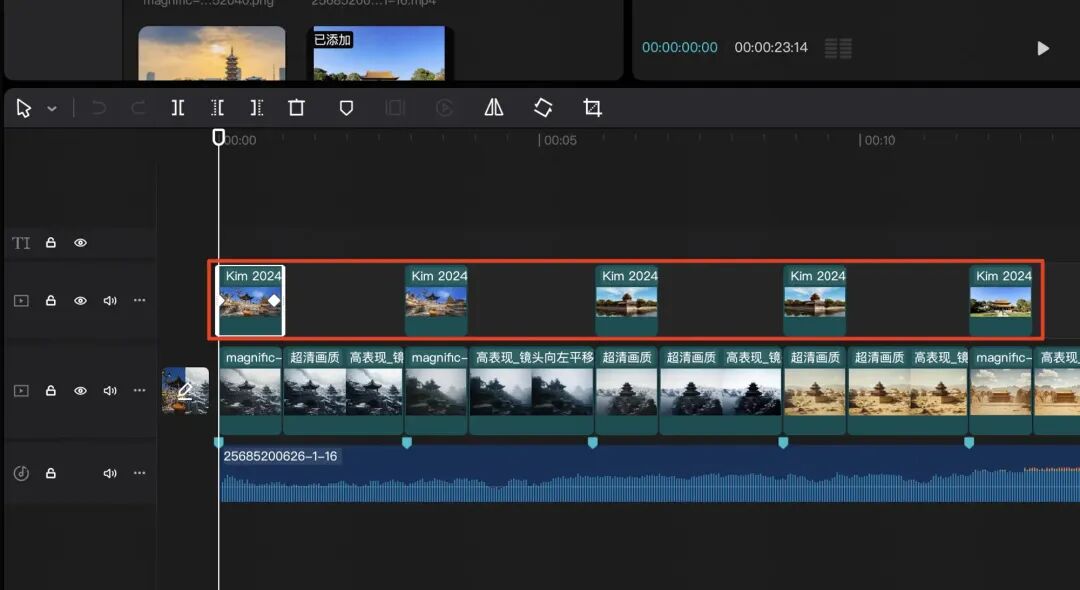
Task: Hide the Kim 2024 overlay track
Action: click(x=81, y=301)
